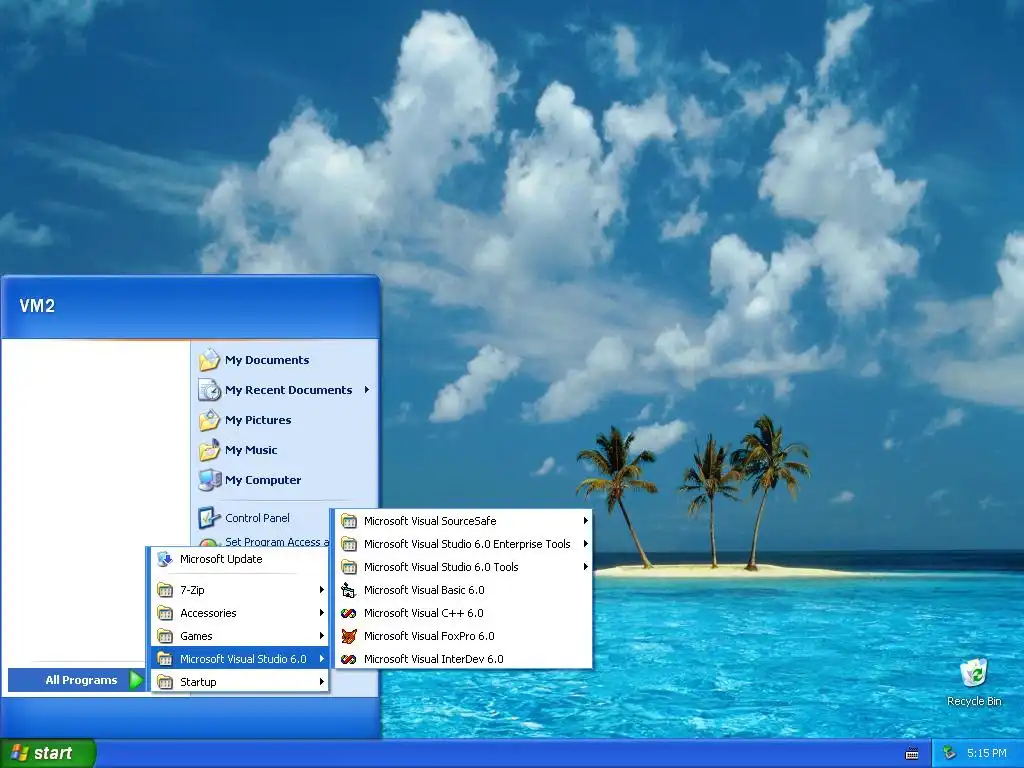Click the Visual Studio 6.0 Enterprise Tools folder icon
This screenshot has width=1024, height=768.
(x=349, y=544)
